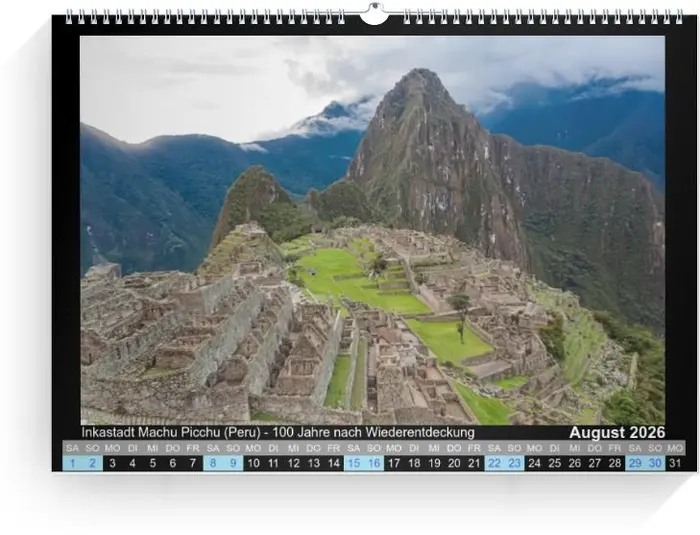Select Saturday August 1 date cell
This screenshot has height=535, width=700.
[x=72, y=463]
